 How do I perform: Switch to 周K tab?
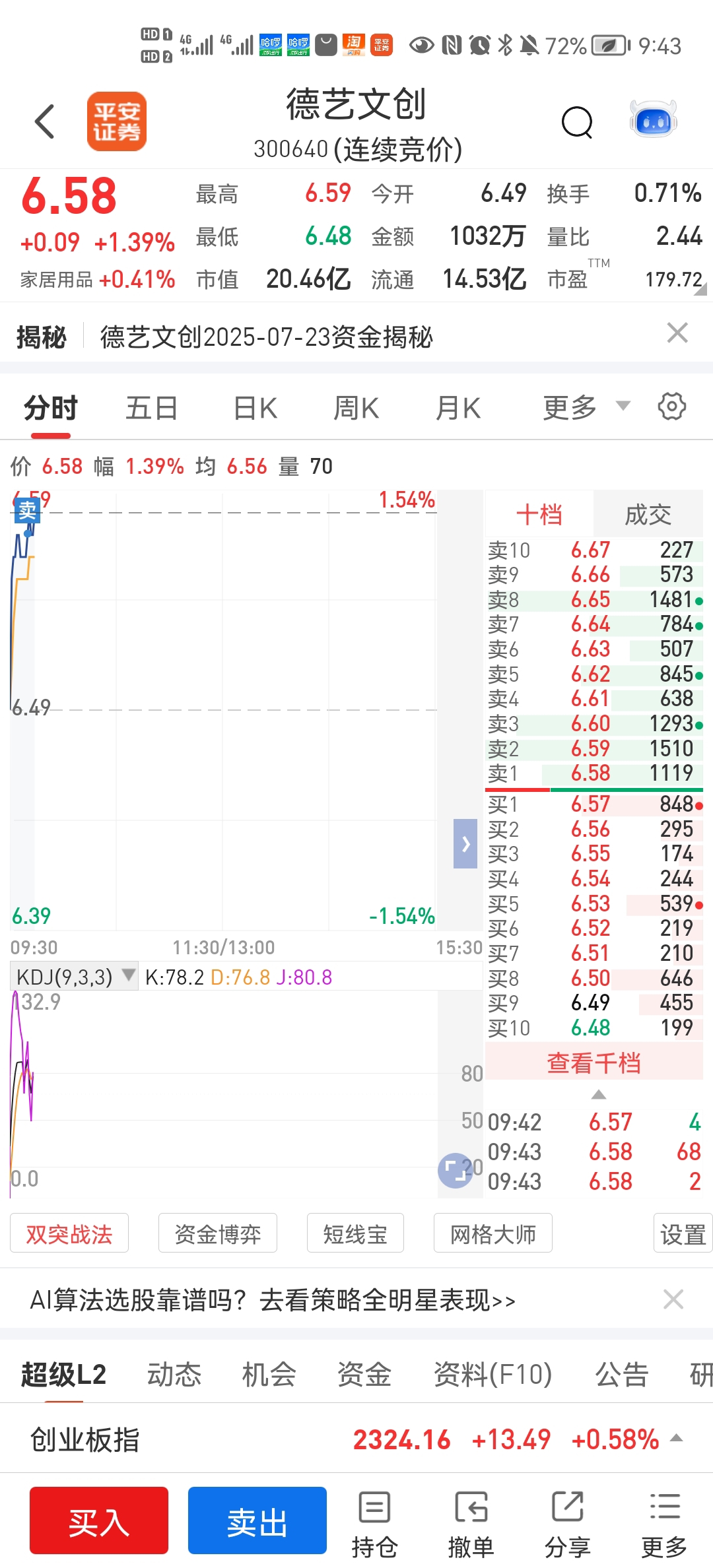pos(356,407)
